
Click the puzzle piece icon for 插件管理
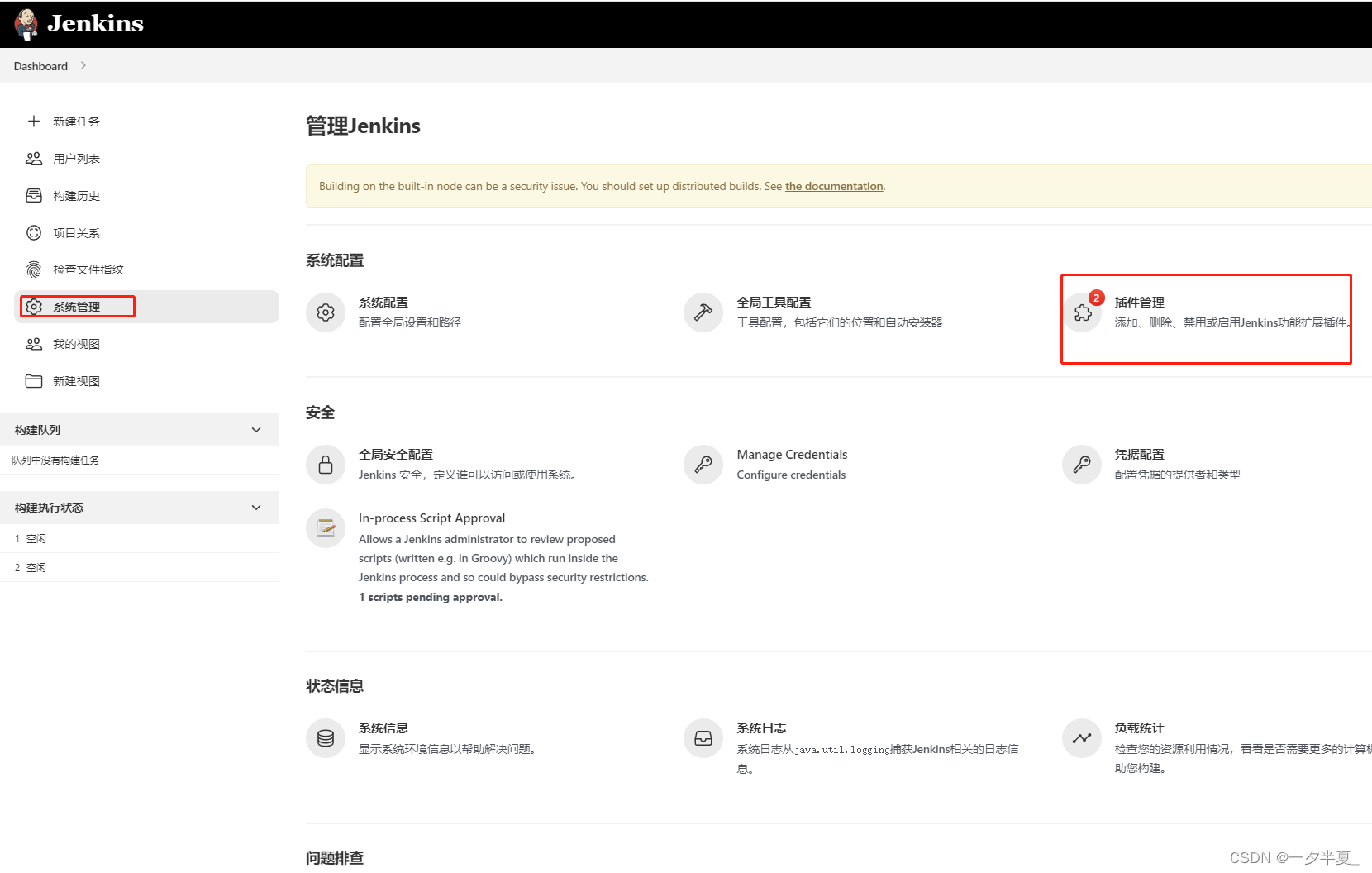tap(1082, 312)
